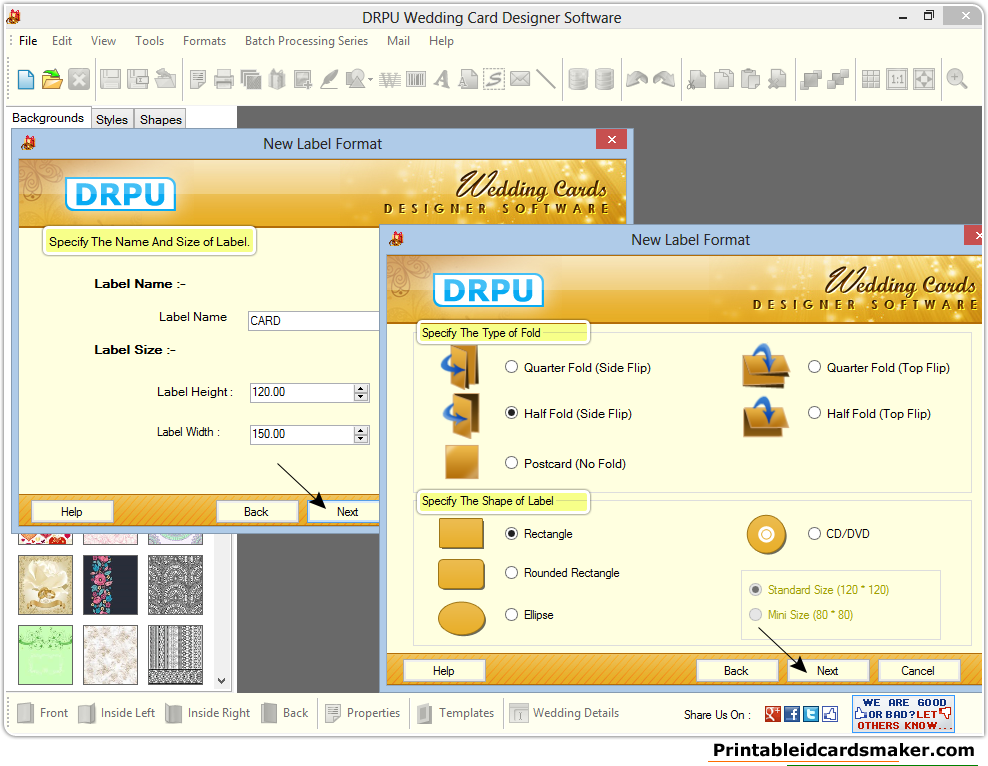Viewport: 988px width, 766px height.
Task: Share on Twitter icon
Action: [x=811, y=714]
